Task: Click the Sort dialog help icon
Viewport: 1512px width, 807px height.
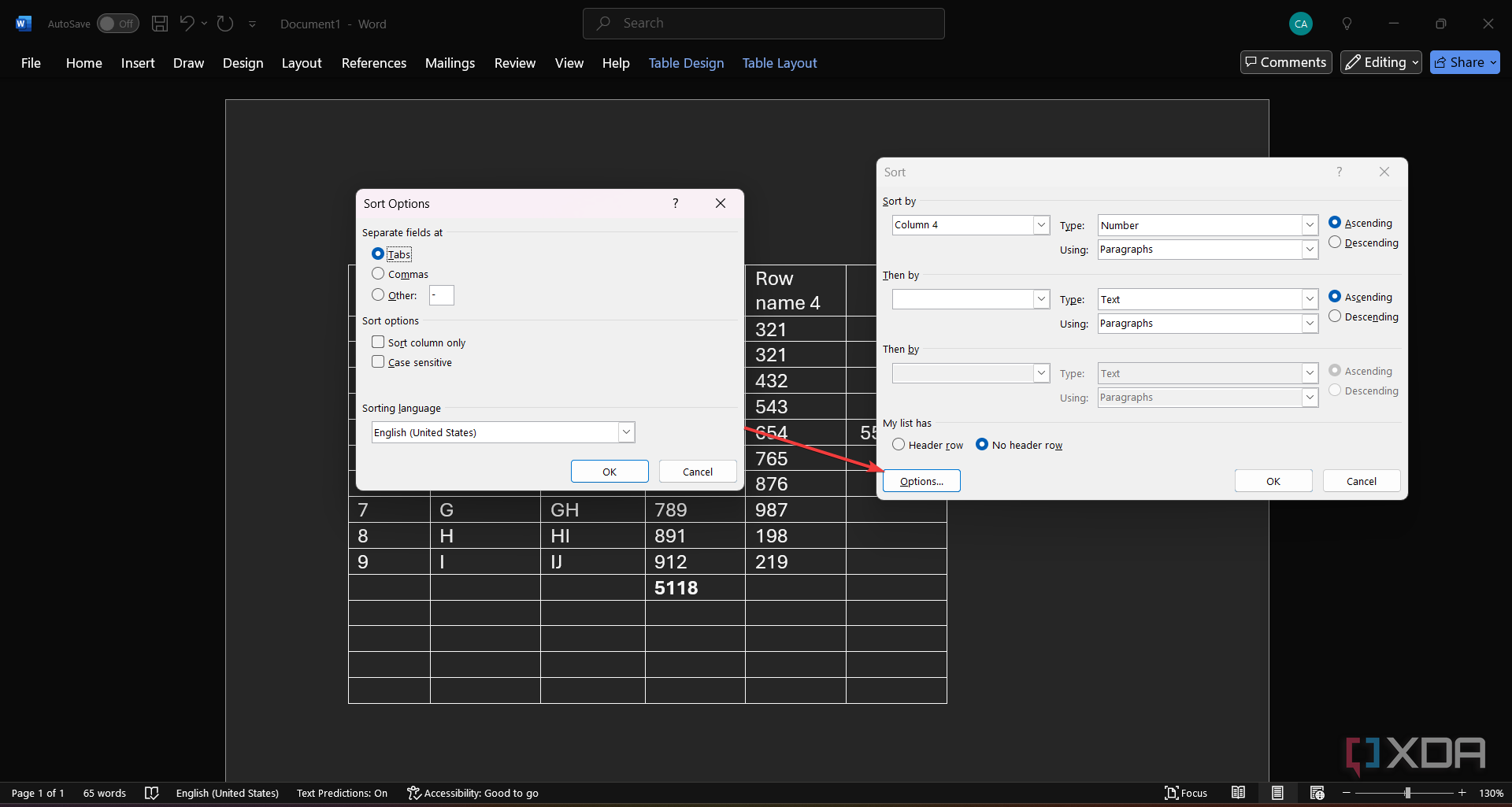Action: [1339, 172]
